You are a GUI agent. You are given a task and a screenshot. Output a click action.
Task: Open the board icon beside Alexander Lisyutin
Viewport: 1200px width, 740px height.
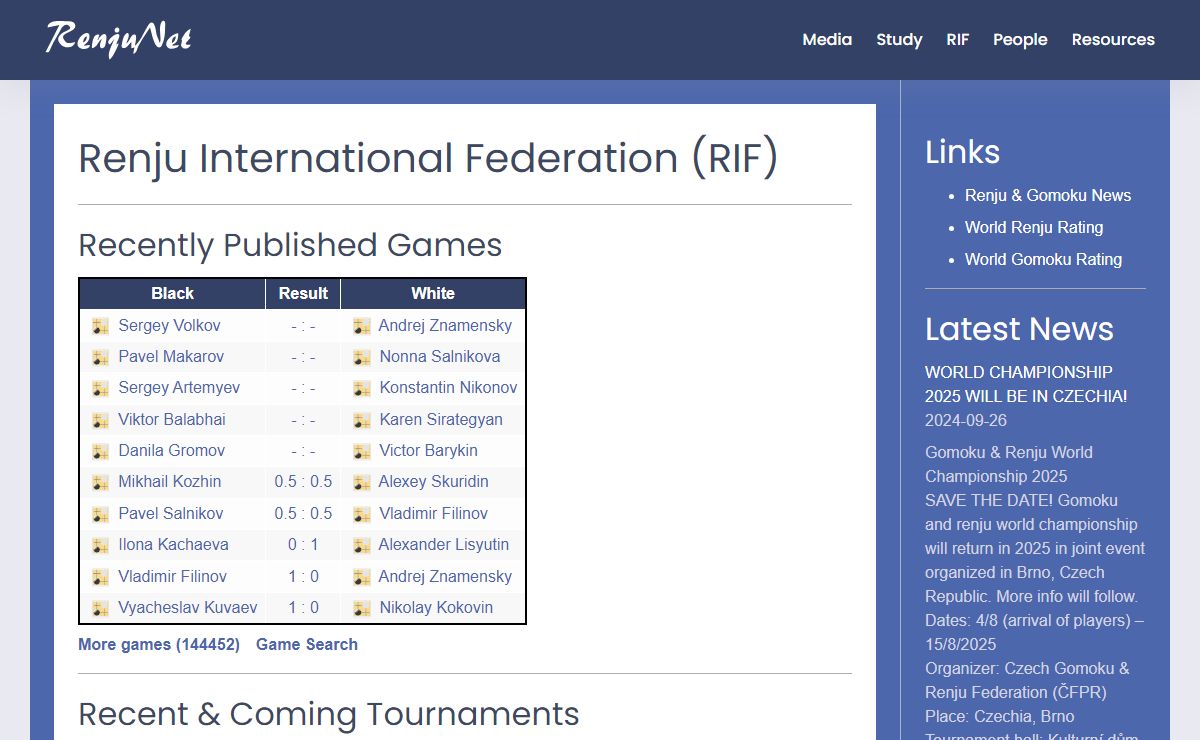tap(362, 545)
